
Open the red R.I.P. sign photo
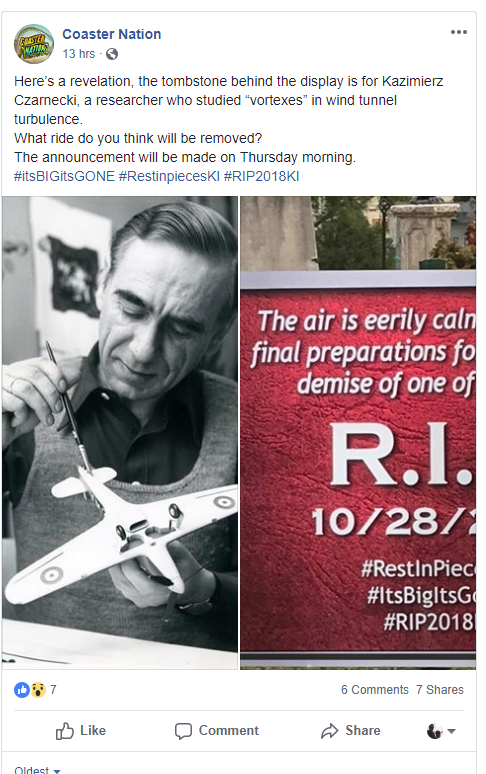click(358, 432)
